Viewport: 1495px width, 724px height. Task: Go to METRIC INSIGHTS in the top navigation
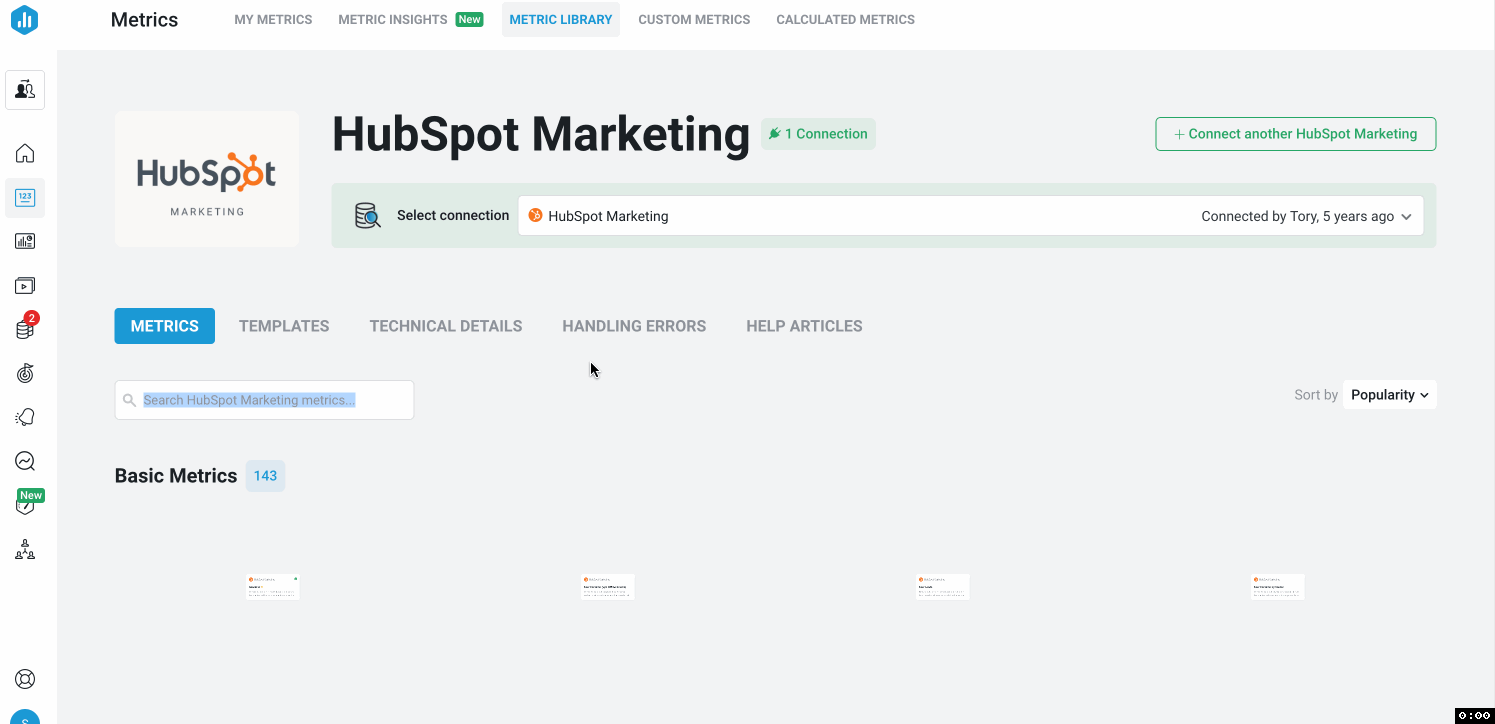[x=392, y=19]
